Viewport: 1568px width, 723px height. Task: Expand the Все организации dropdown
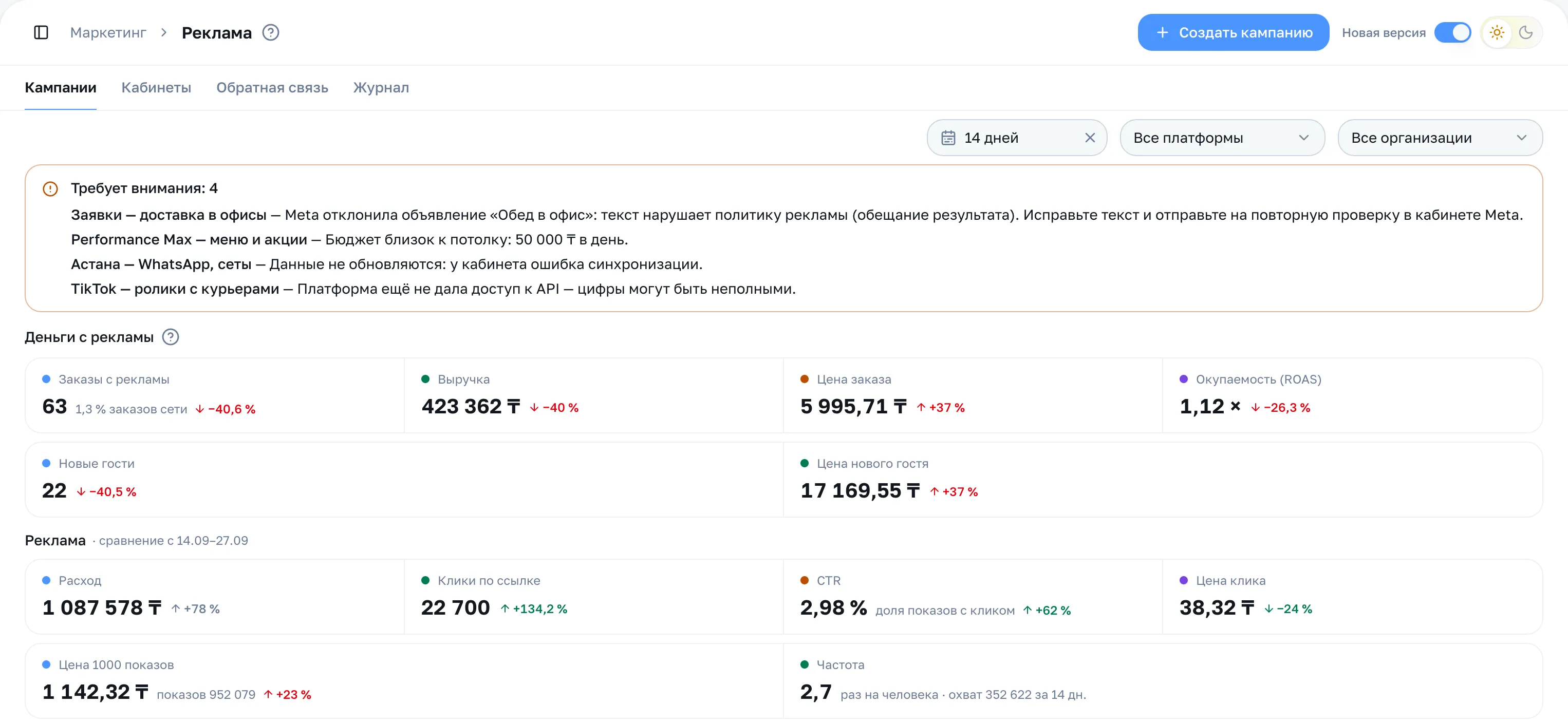(1440, 138)
